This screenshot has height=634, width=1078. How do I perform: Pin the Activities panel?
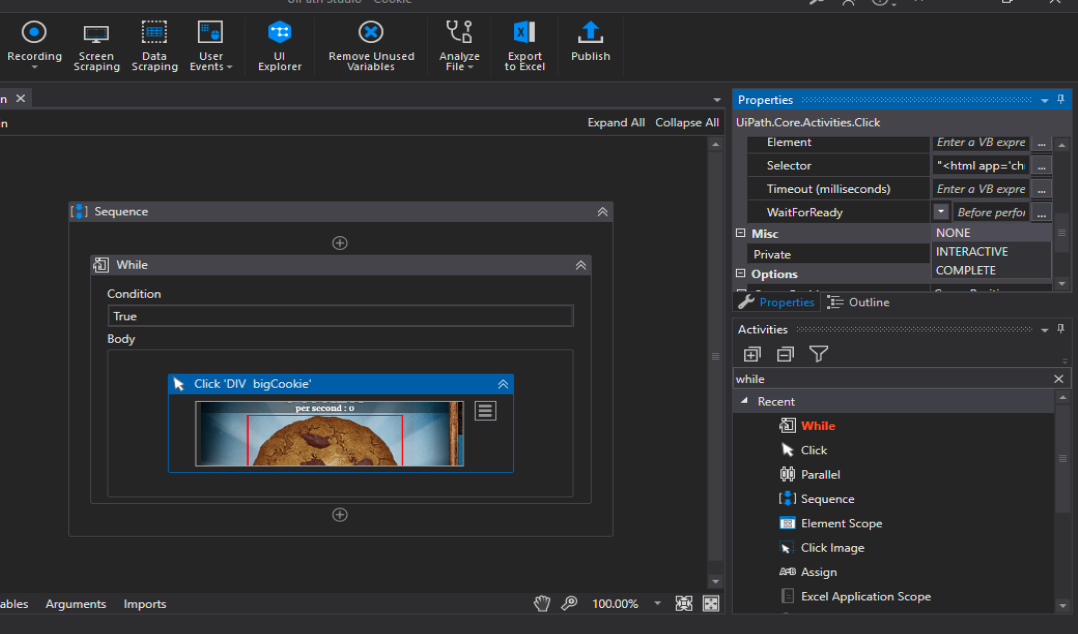(x=1061, y=329)
